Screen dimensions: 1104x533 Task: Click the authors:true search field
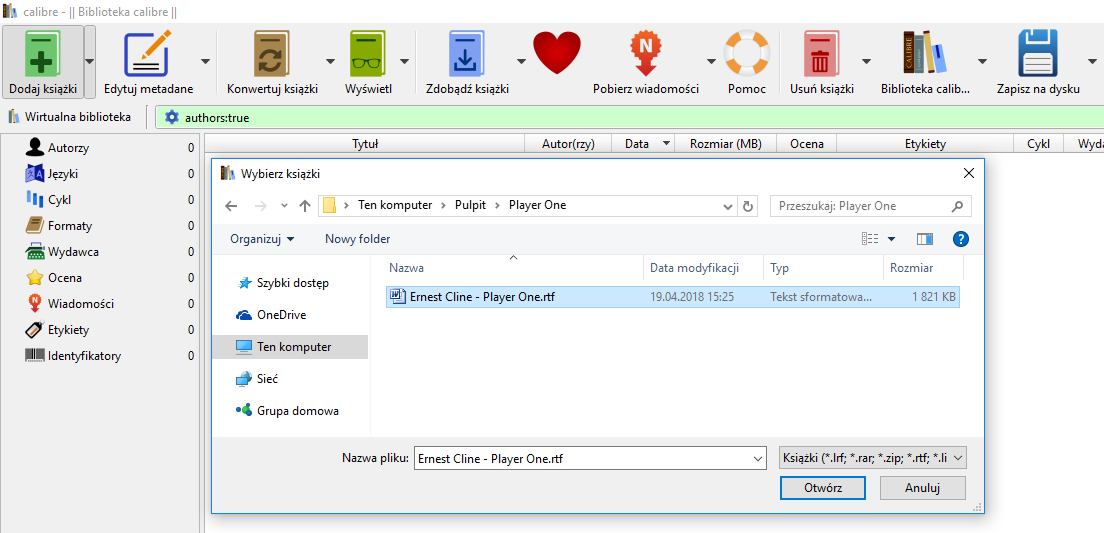629,118
